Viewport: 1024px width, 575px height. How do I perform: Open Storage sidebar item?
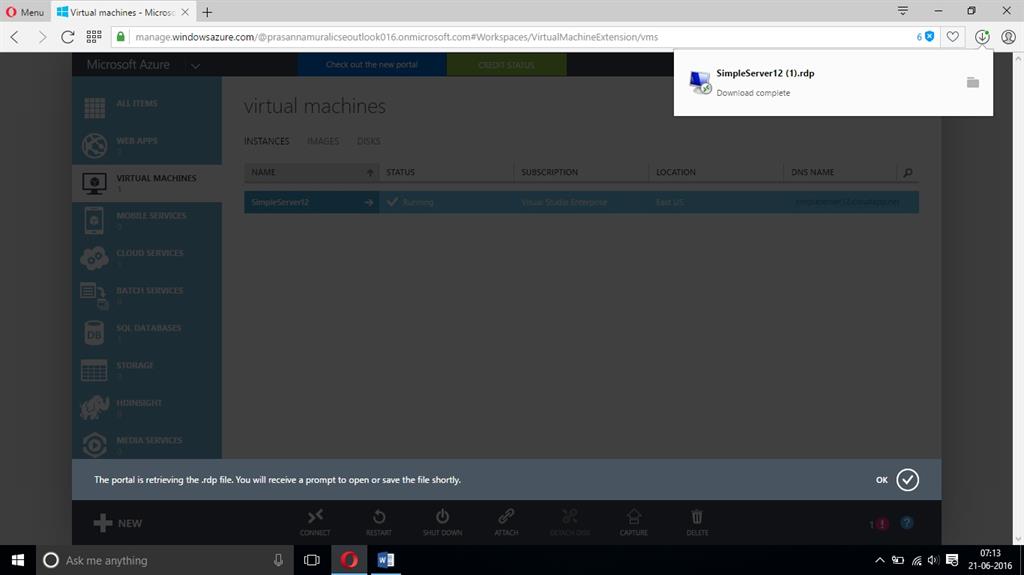147,369
